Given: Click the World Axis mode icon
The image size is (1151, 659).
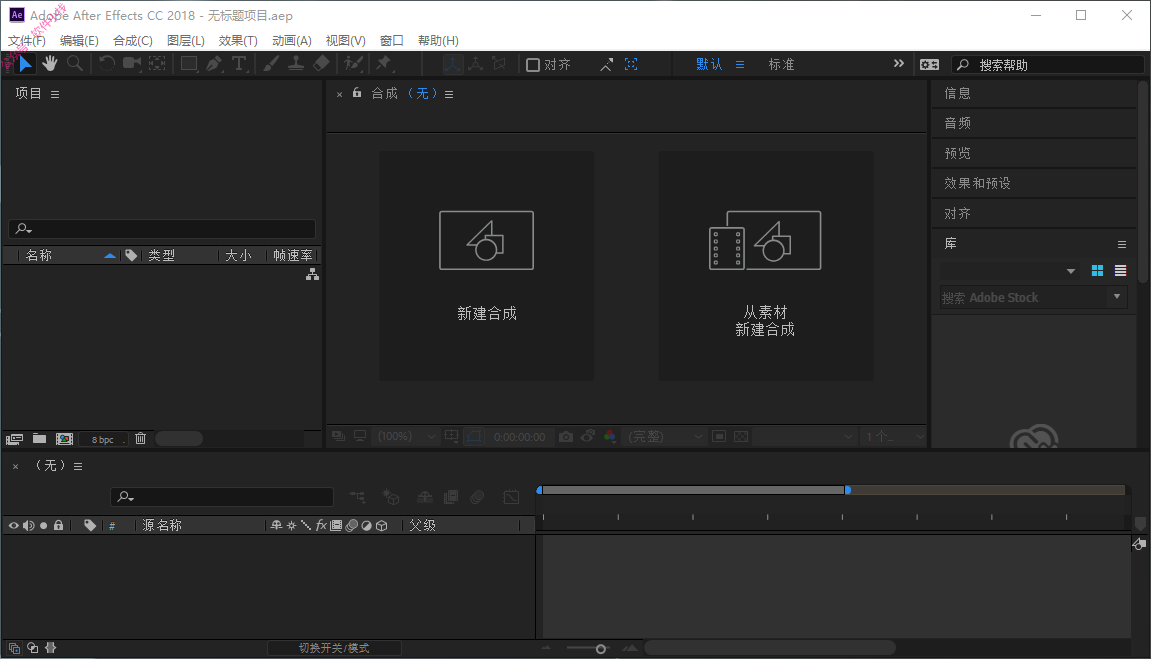Looking at the screenshot, I should coord(476,64).
